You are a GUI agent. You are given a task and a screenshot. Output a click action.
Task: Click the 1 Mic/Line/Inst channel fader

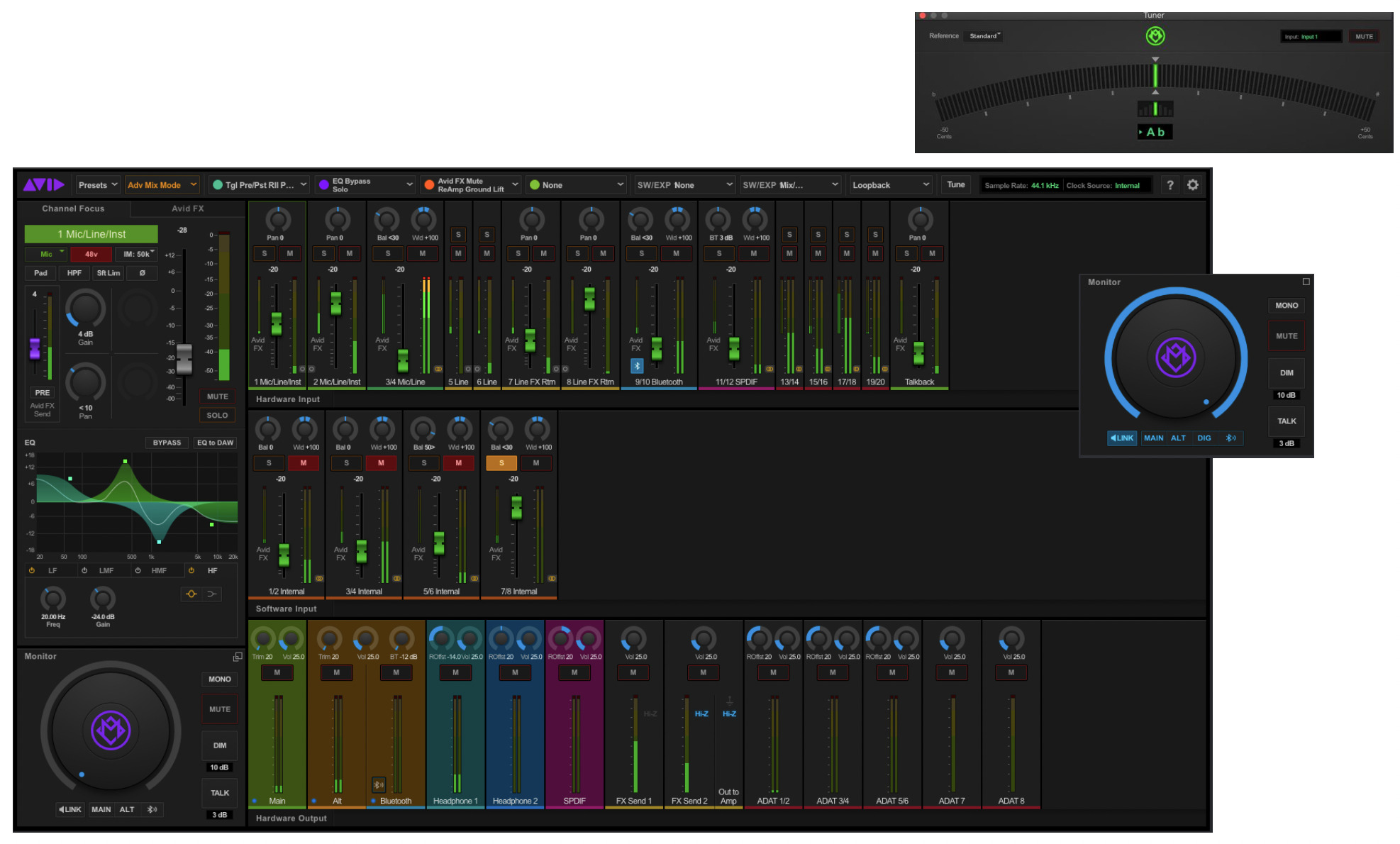click(277, 323)
